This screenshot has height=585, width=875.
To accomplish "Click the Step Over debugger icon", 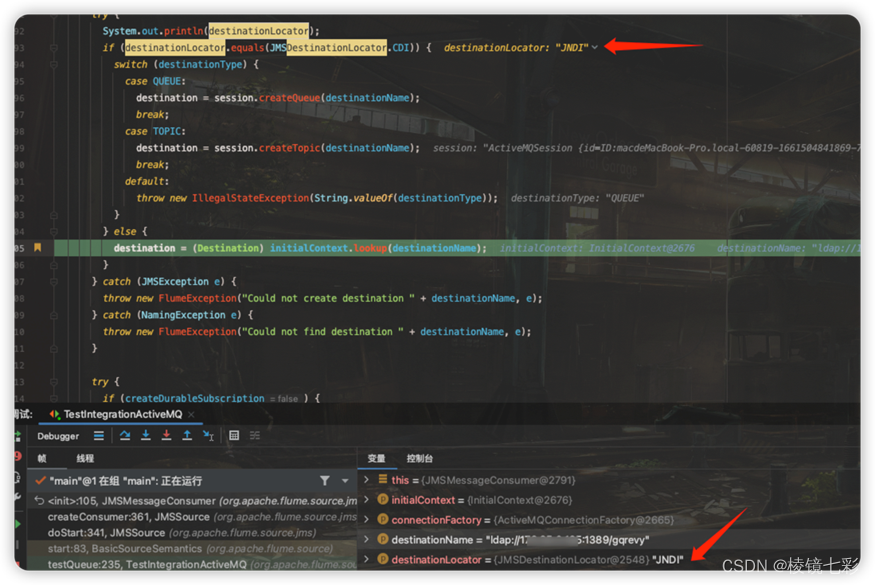I will 125,435.
